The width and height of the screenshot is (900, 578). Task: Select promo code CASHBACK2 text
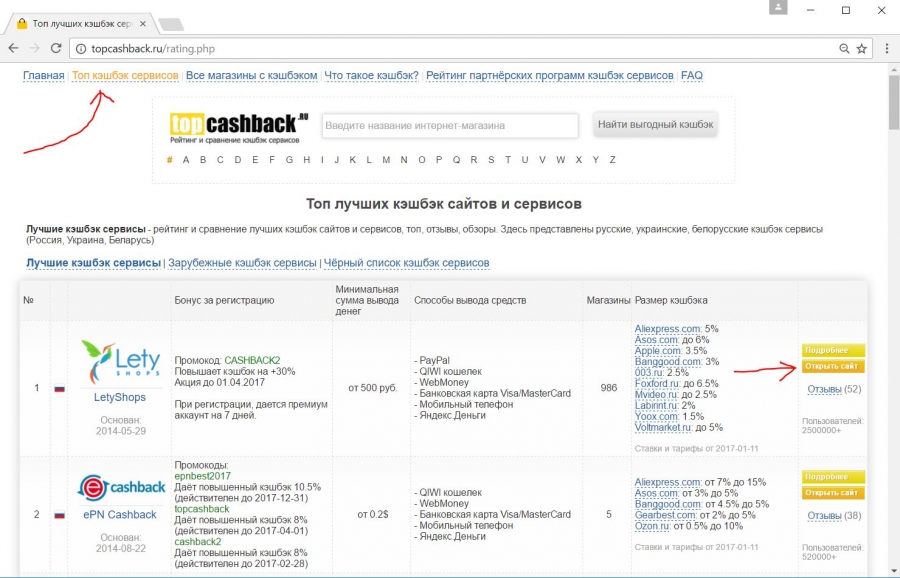pyautogui.click(x=252, y=360)
